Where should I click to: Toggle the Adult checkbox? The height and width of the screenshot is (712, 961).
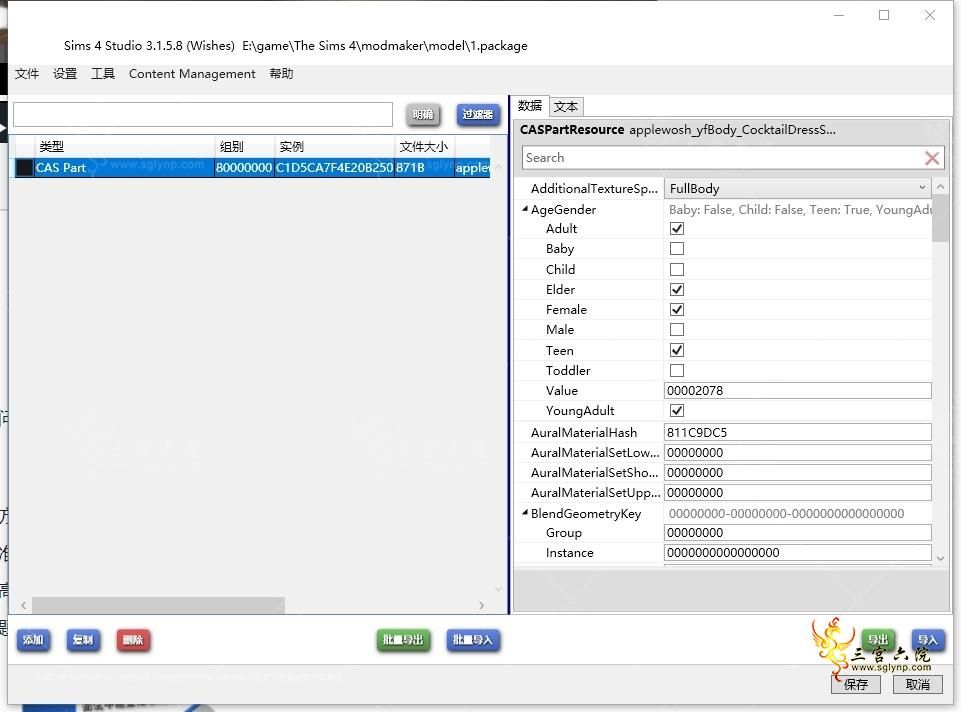click(x=677, y=229)
